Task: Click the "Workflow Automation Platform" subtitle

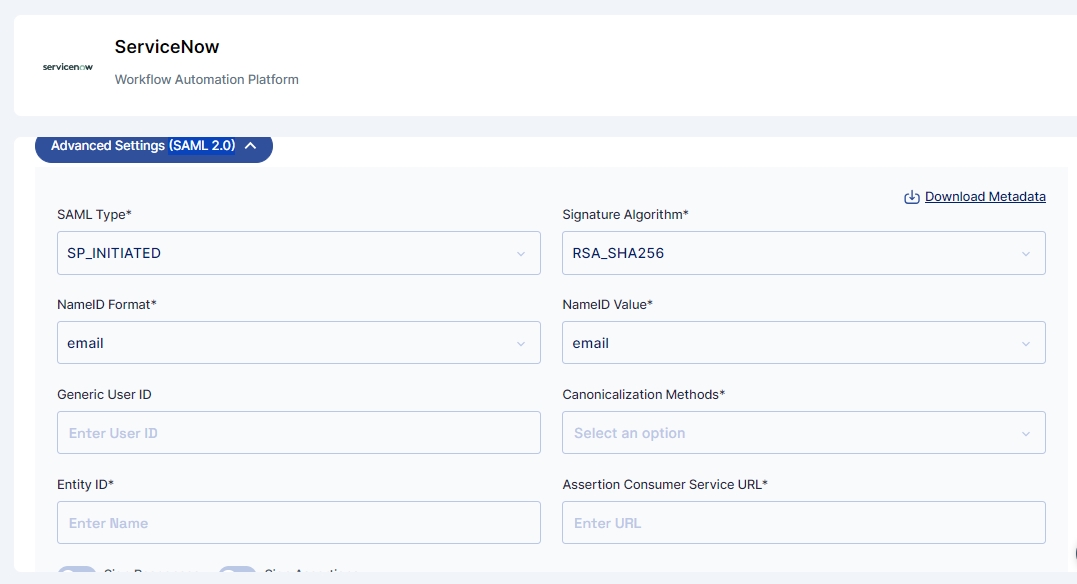Action: tap(207, 80)
